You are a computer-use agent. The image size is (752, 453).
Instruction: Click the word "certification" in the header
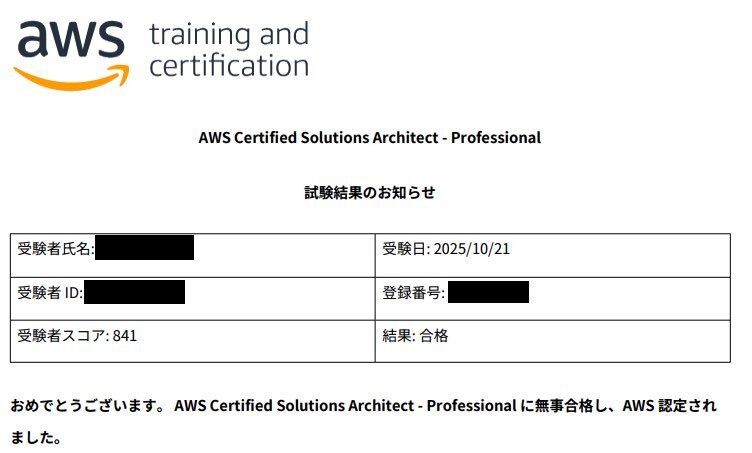click(228, 66)
